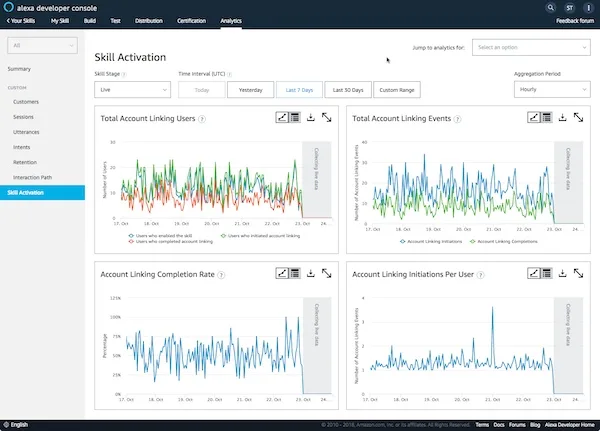Select the Last 7 Days interval
The width and height of the screenshot is (600, 431).
click(x=299, y=90)
